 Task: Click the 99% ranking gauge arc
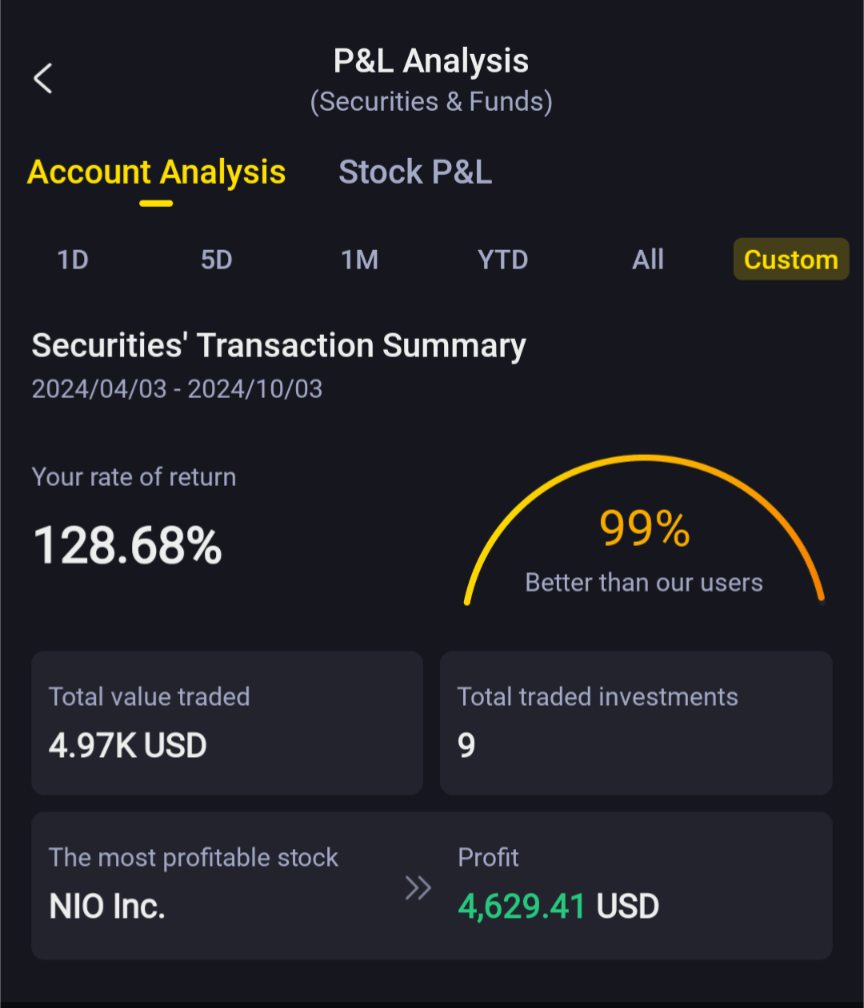pos(644,470)
